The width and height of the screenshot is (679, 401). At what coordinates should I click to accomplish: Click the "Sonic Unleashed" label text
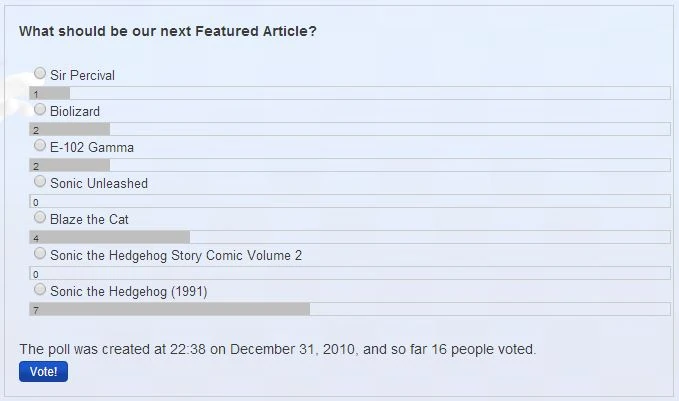(x=99, y=184)
